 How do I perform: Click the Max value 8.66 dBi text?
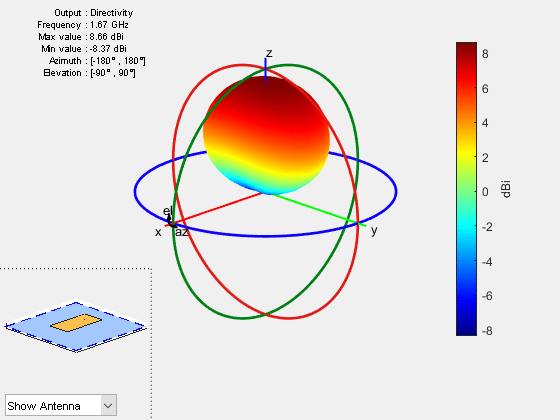tap(81, 37)
